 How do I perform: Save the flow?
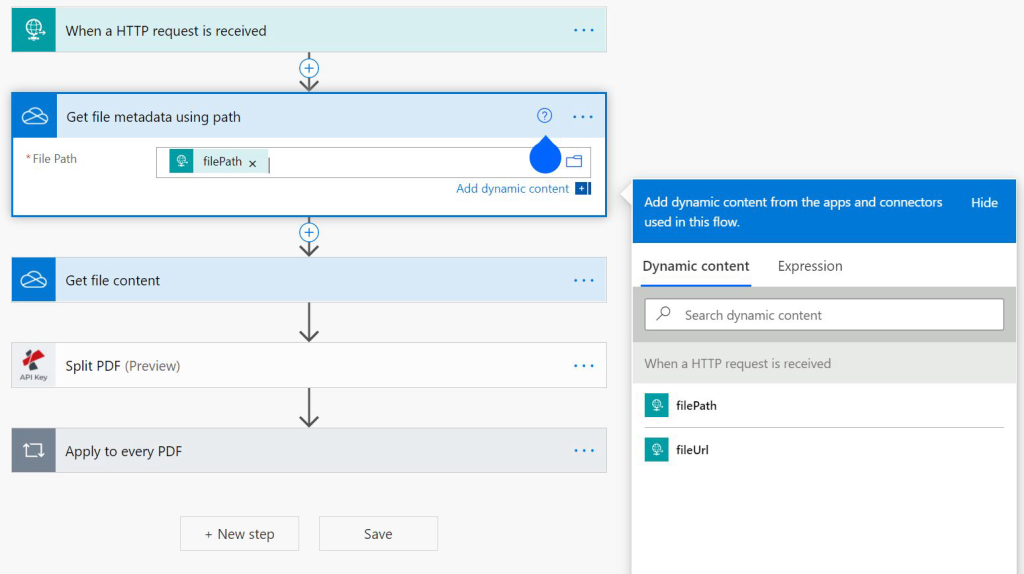tap(378, 534)
